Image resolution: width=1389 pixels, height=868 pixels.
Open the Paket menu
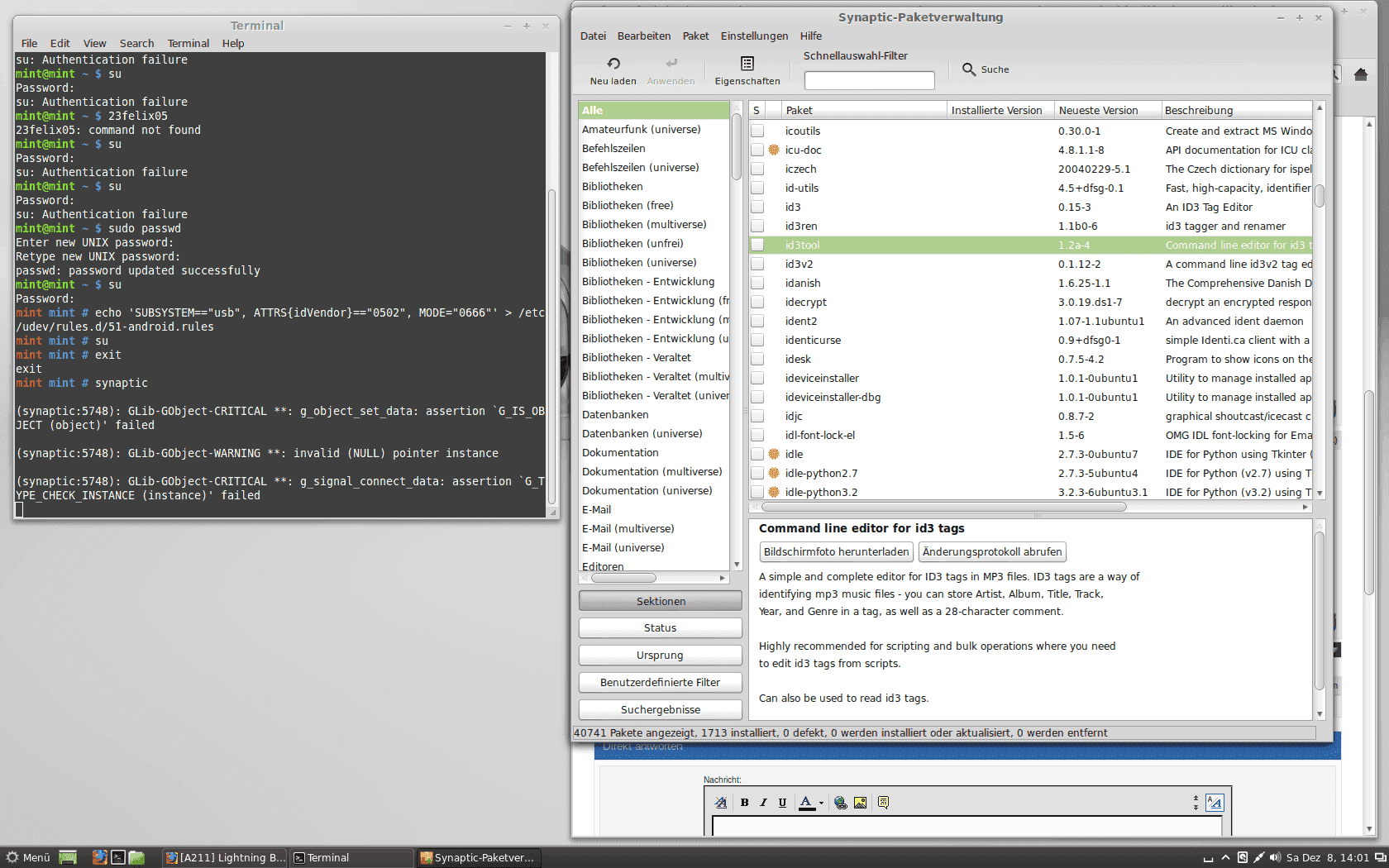[x=695, y=36]
